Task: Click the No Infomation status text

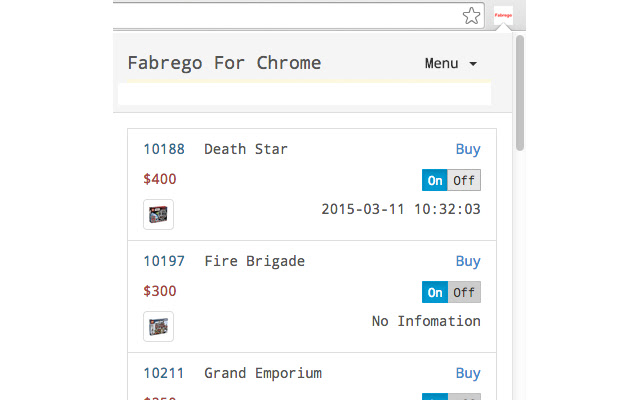Action: coord(426,321)
